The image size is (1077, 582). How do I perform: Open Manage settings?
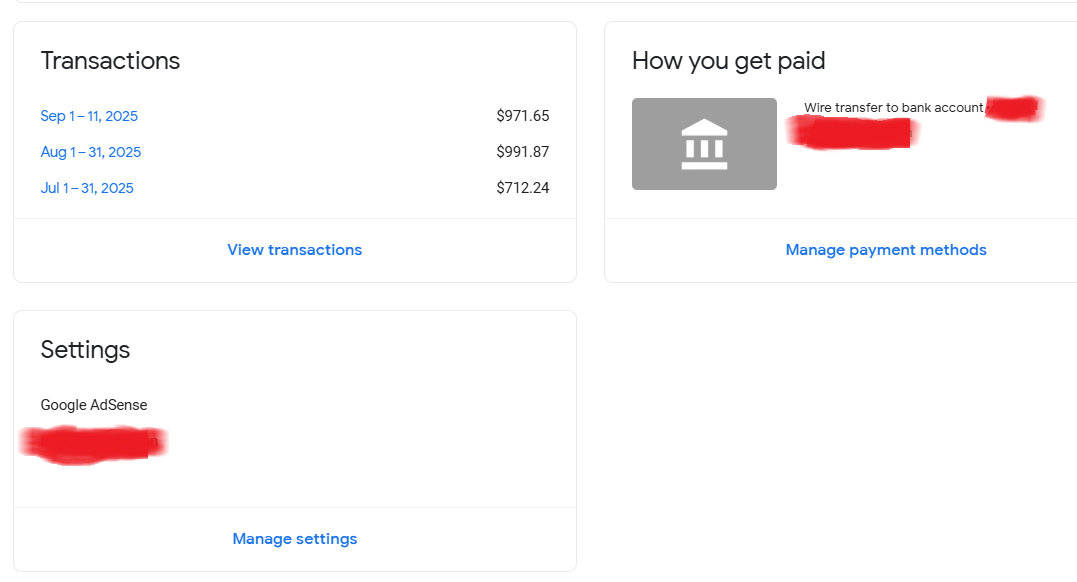(294, 538)
